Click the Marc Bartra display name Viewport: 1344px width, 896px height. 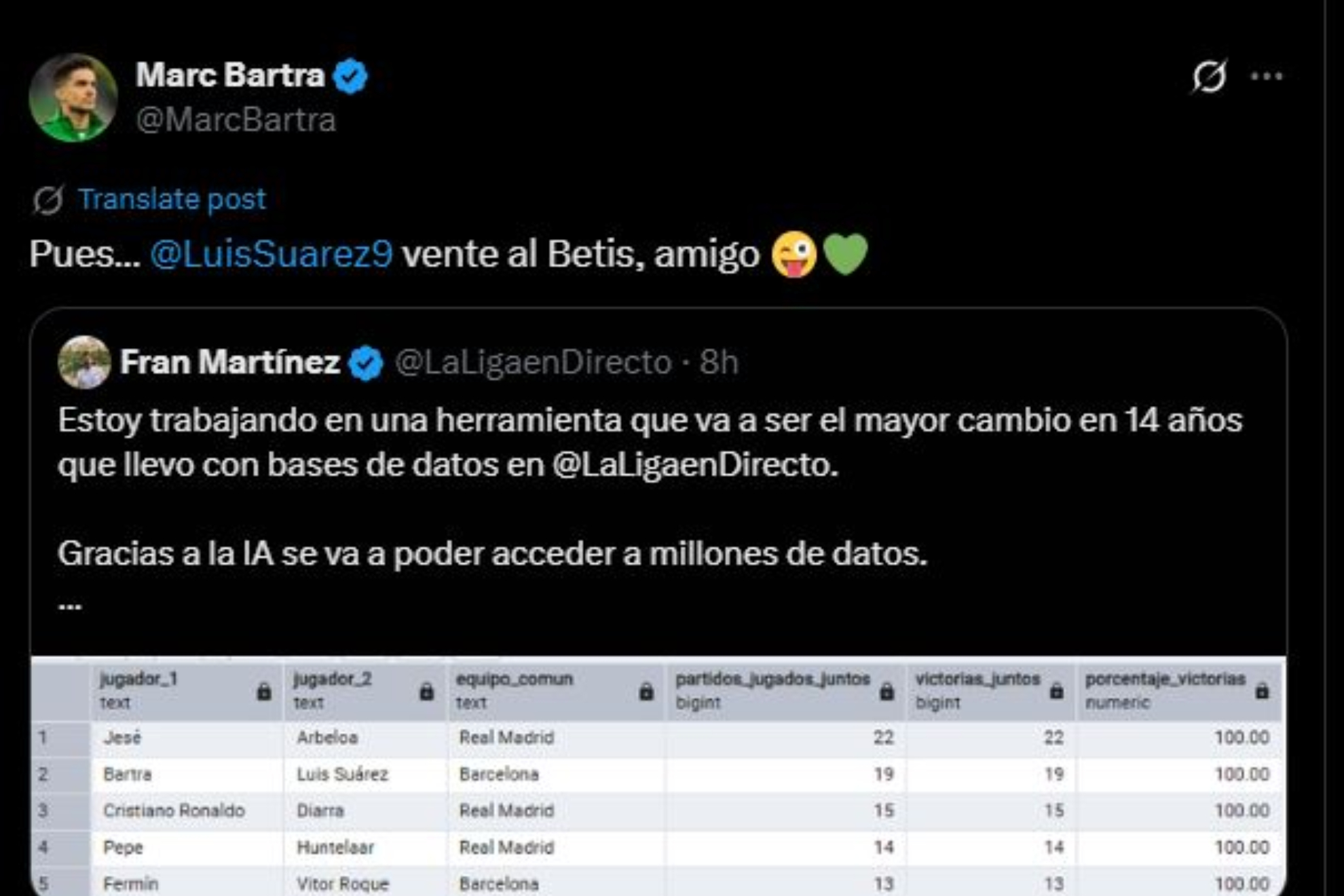point(230,75)
